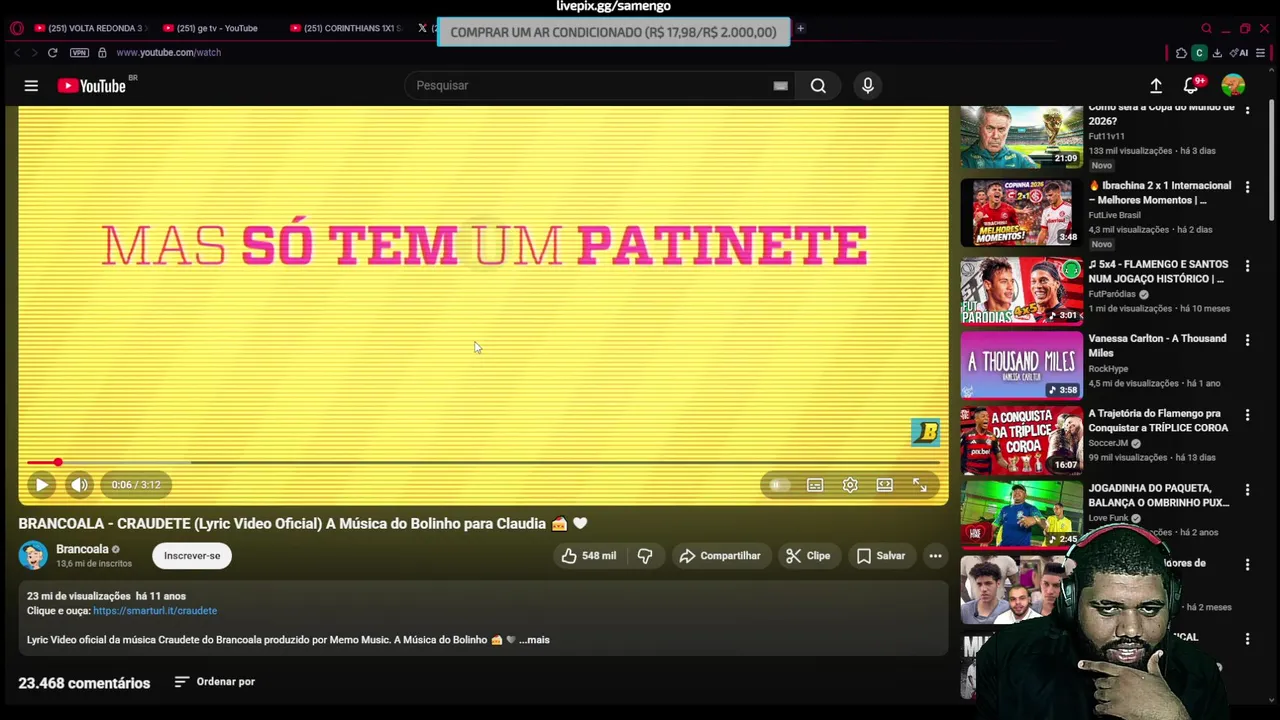Open Ordenar por comments sort menu

(x=215, y=682)
